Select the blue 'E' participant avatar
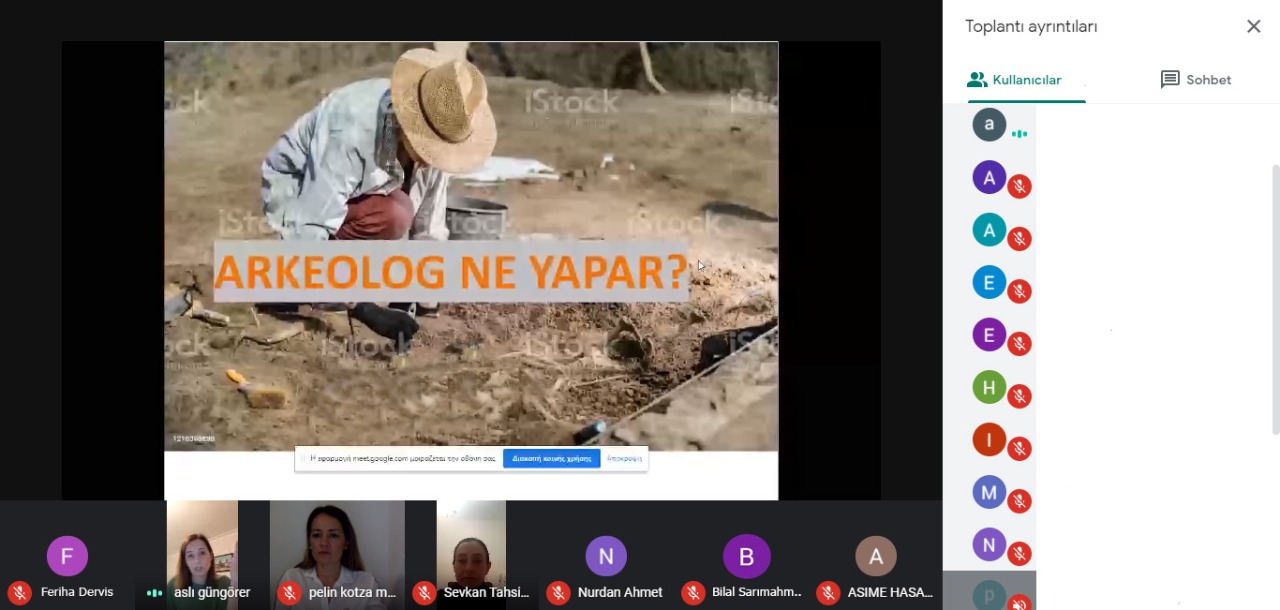Image resolution: width=1280 pixels, height=610 pixels. 989,283
